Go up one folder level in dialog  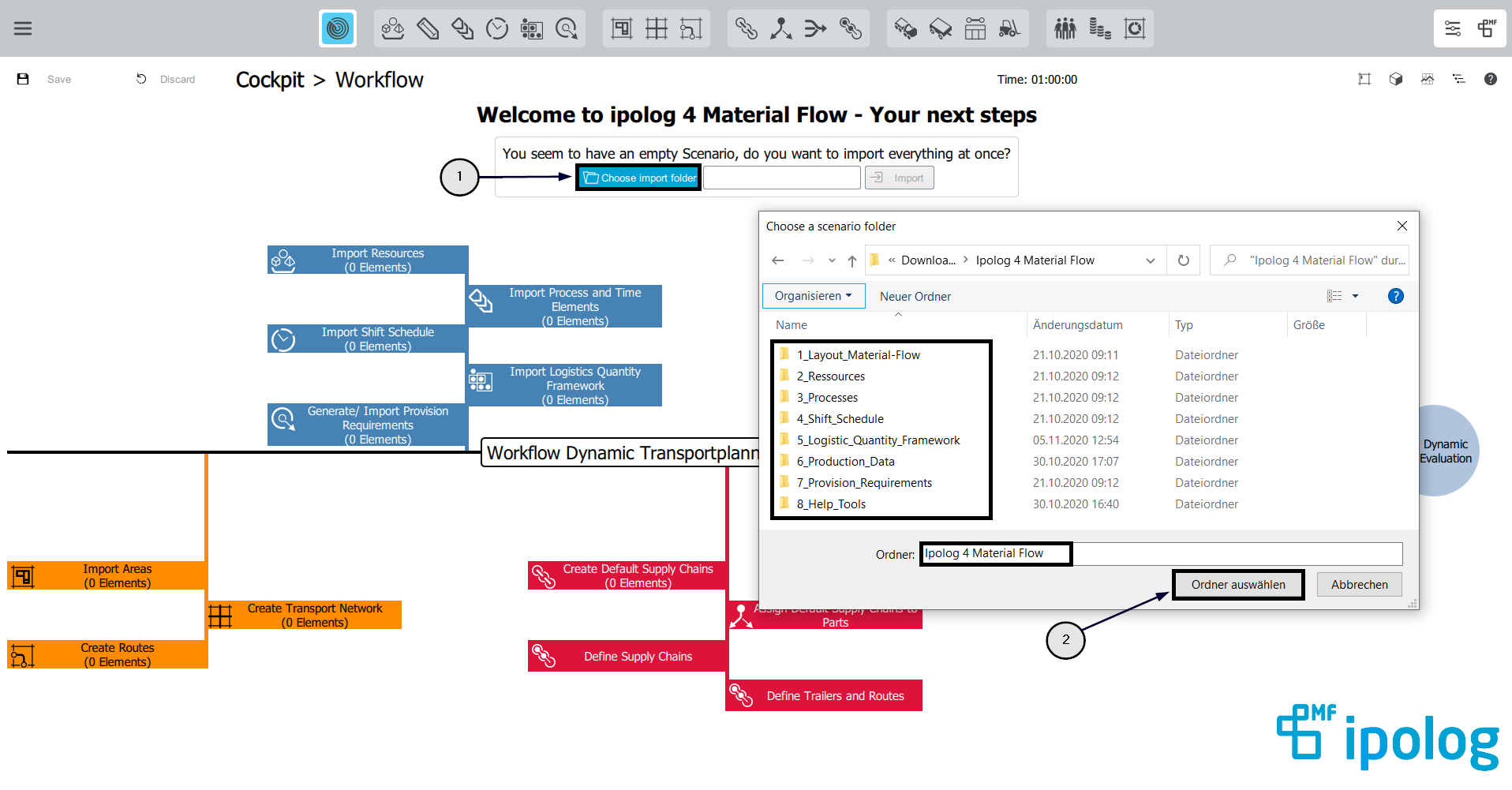point(852,260)
